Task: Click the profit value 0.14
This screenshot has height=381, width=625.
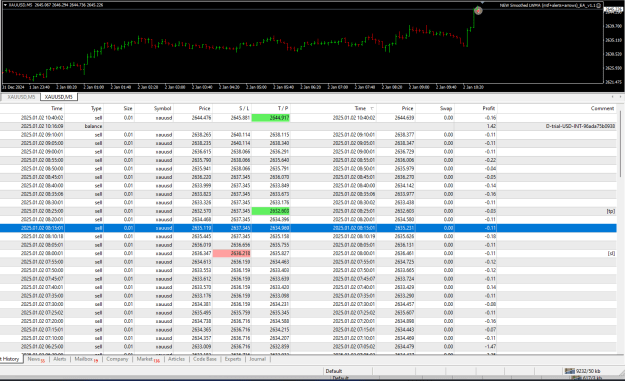Action: (x=491, y=287)
